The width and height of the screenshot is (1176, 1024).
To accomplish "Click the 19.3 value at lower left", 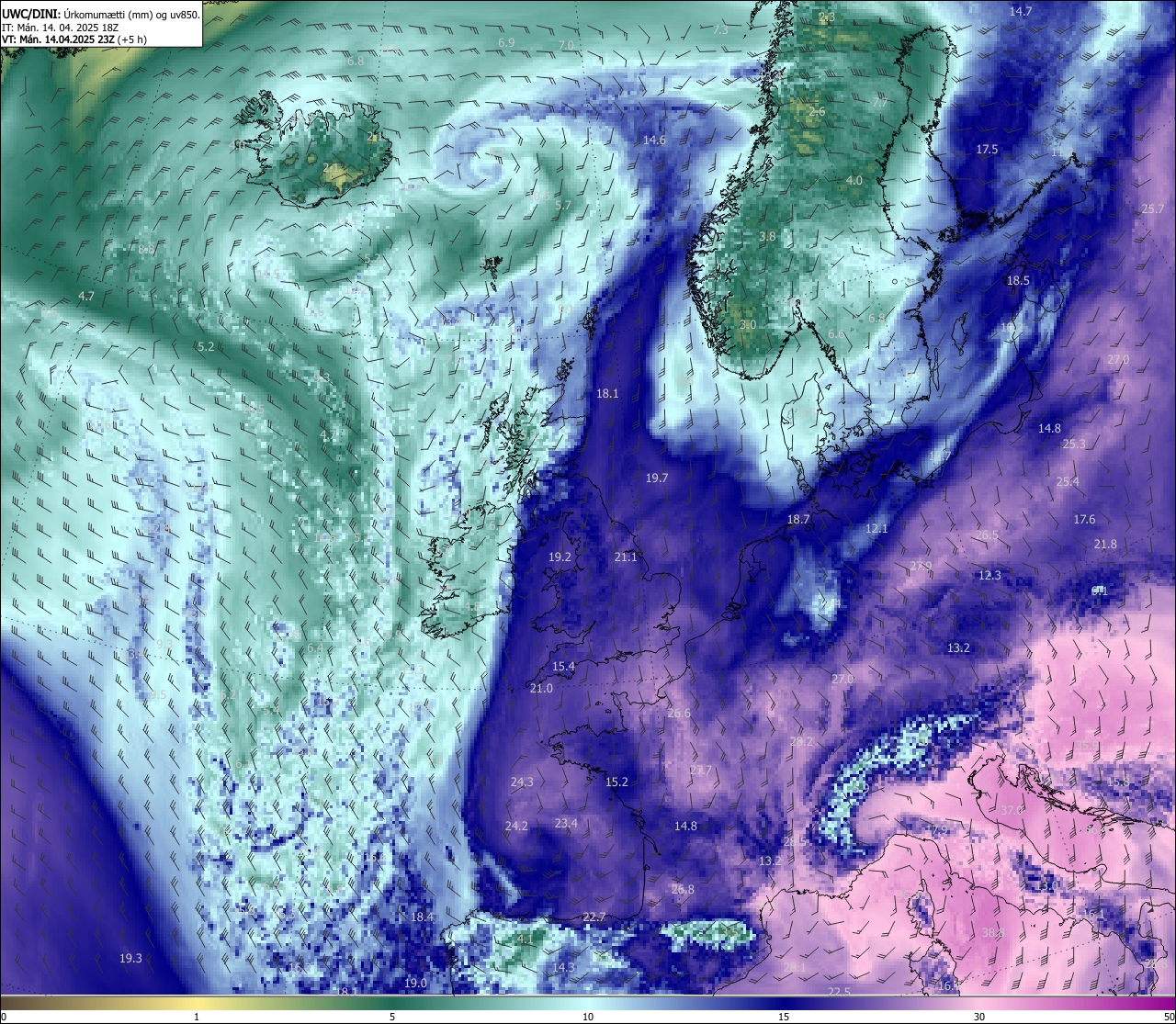I will coord(130,959).
